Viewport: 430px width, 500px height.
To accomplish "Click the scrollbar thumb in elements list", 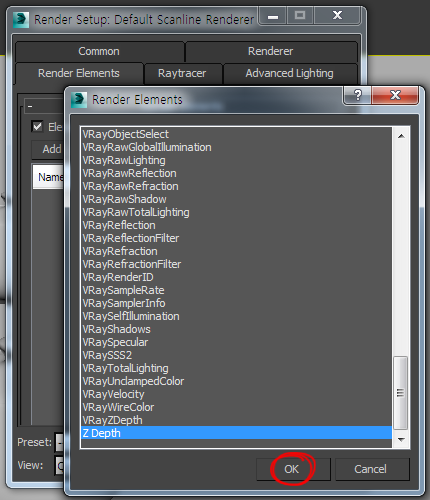I will (401, 393).
